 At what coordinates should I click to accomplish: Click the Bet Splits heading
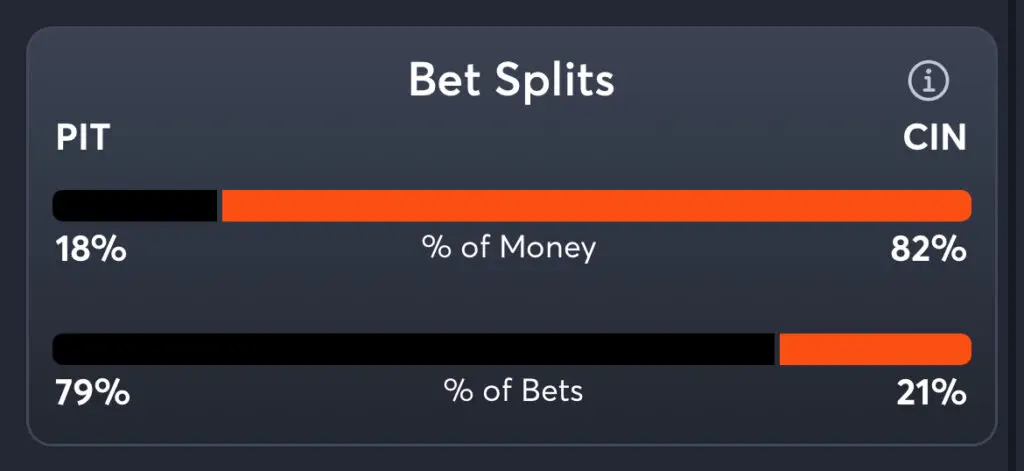click(x=511, y=82)
